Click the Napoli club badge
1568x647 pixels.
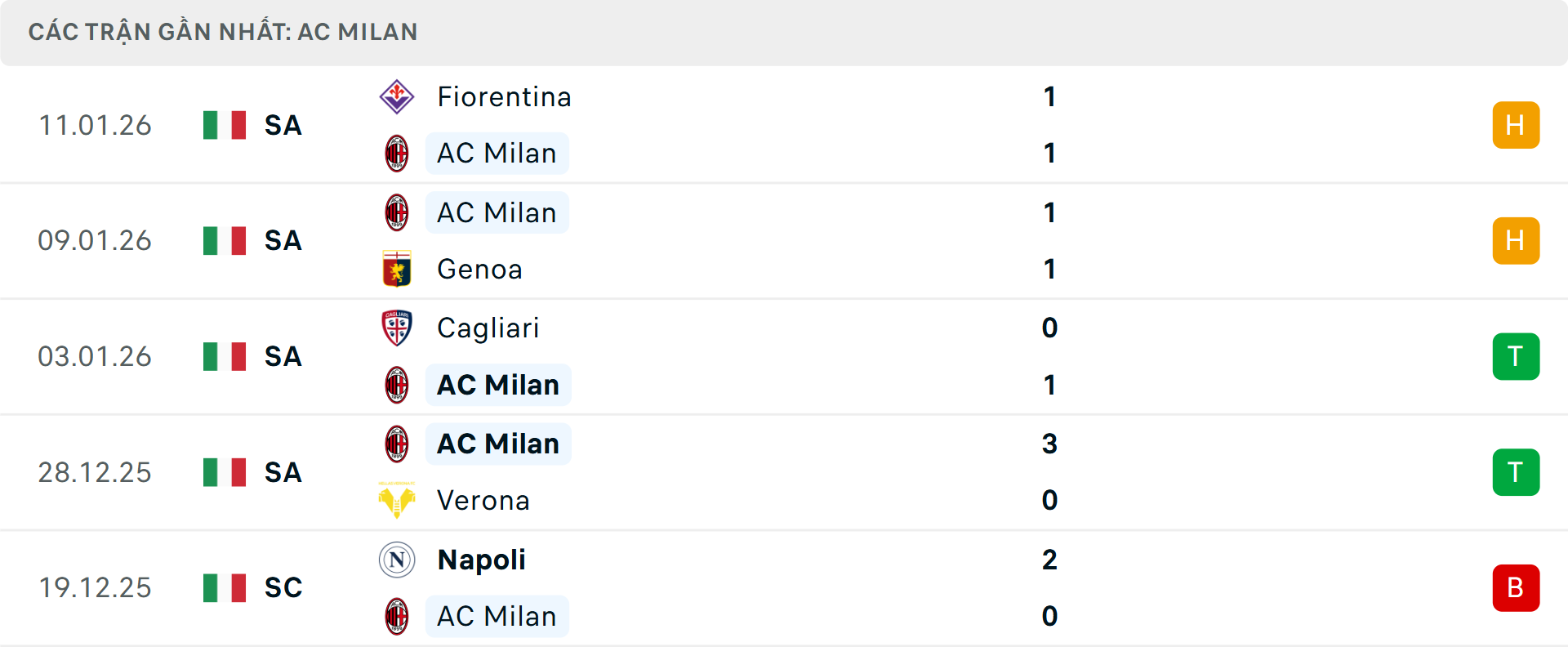coord(398,560)
